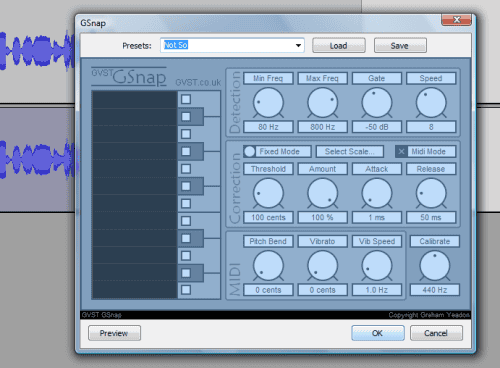
Task: Click the Load preset button
Action: pos(339,46)
